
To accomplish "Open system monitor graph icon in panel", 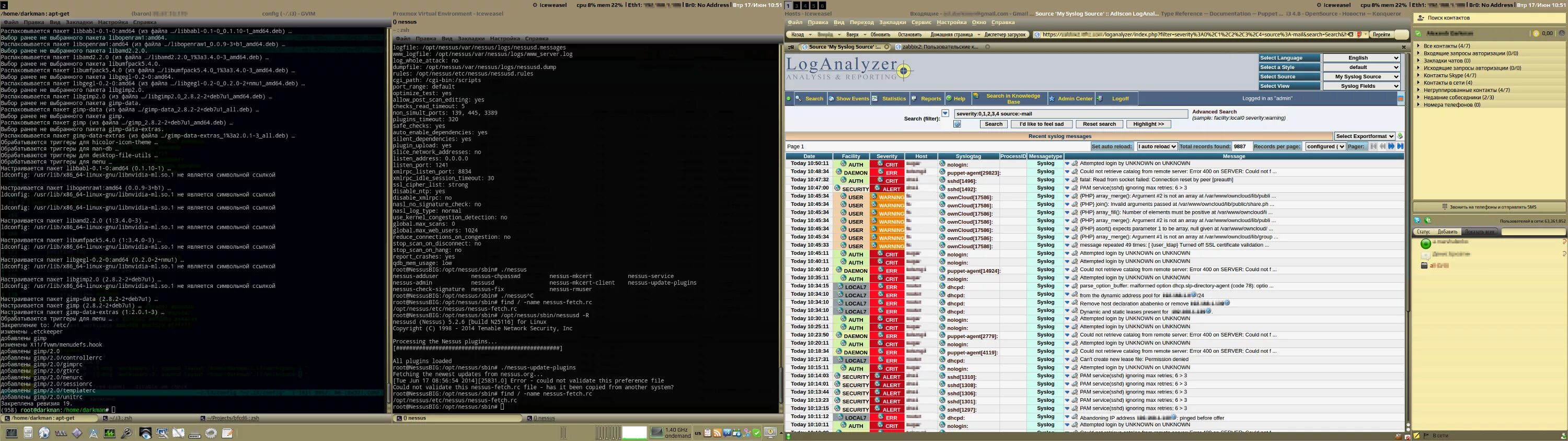I will pos(110,433).
